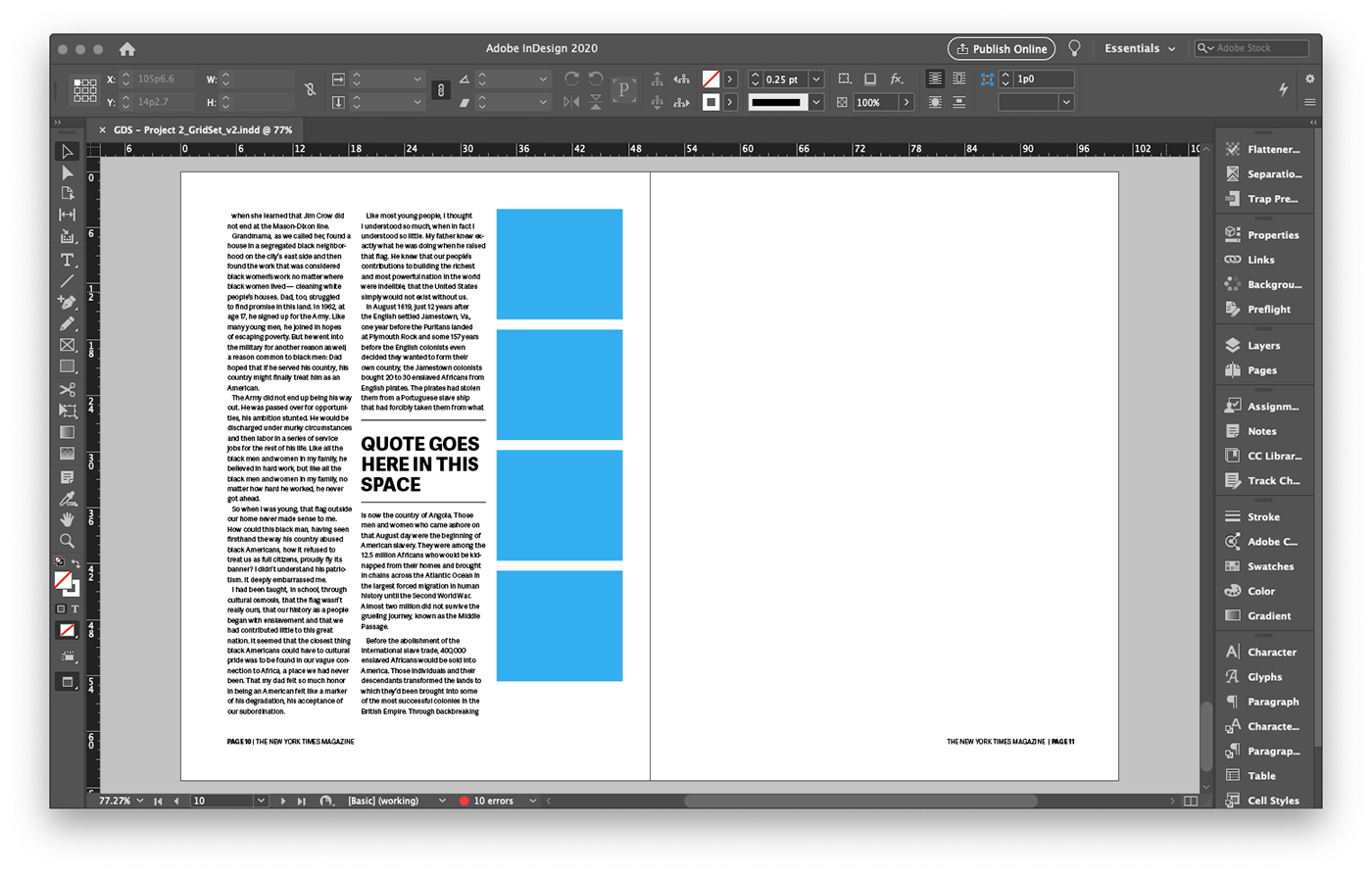
Task: Select the Eyedropper tool
Action: coord(67,499)
